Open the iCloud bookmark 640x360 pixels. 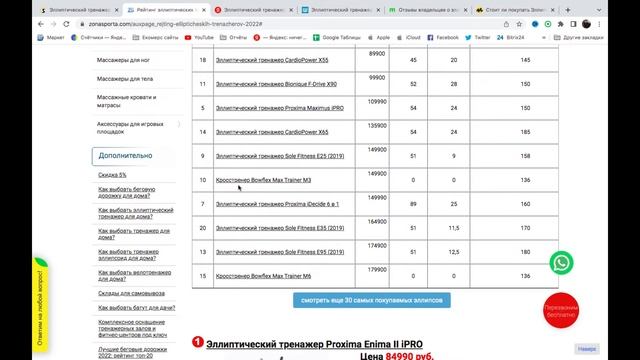point(409,38)
